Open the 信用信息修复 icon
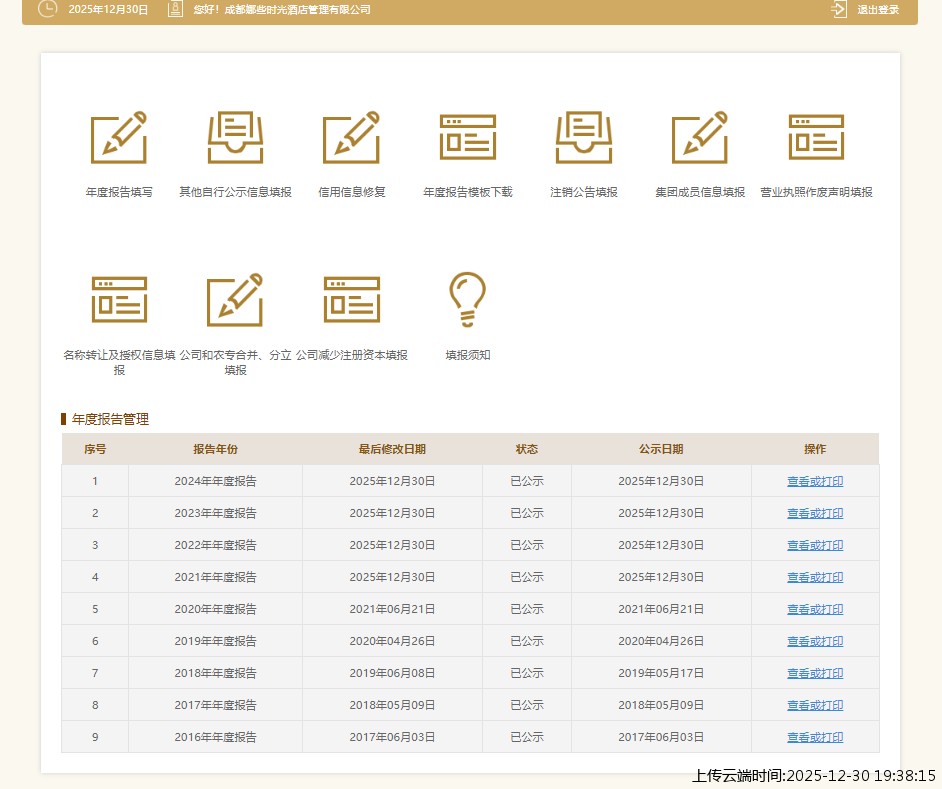This screenshot has width=942, height=789. pyautogui.click(x=351, y=138)
